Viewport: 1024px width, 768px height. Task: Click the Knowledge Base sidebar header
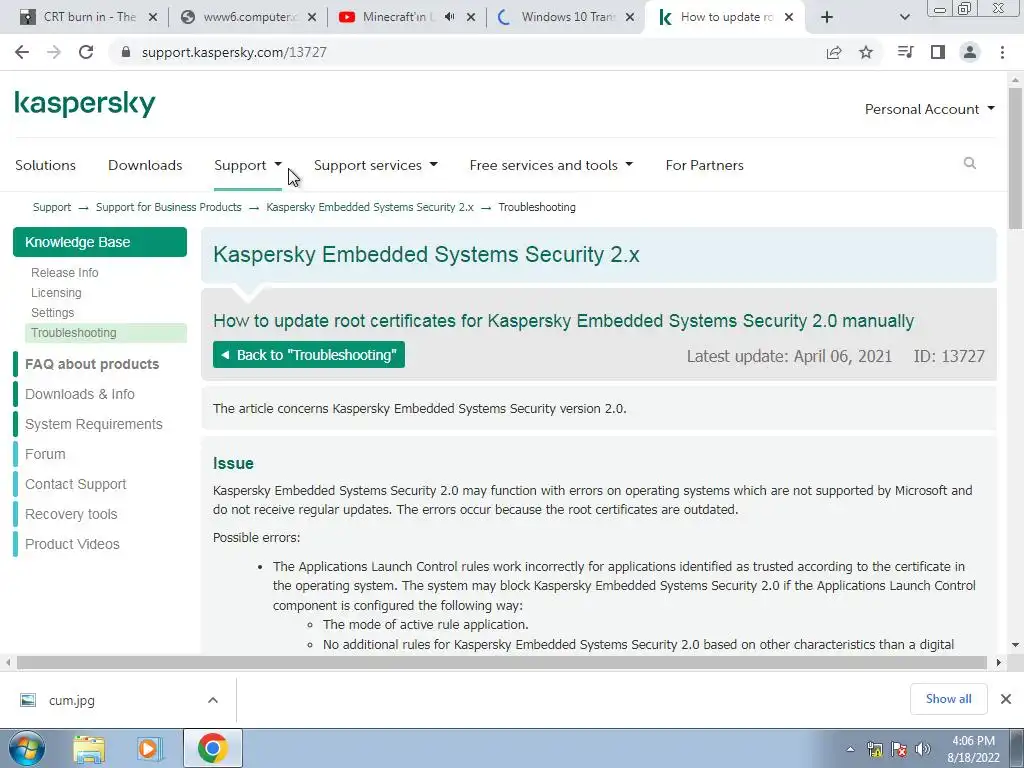[100, 242]
